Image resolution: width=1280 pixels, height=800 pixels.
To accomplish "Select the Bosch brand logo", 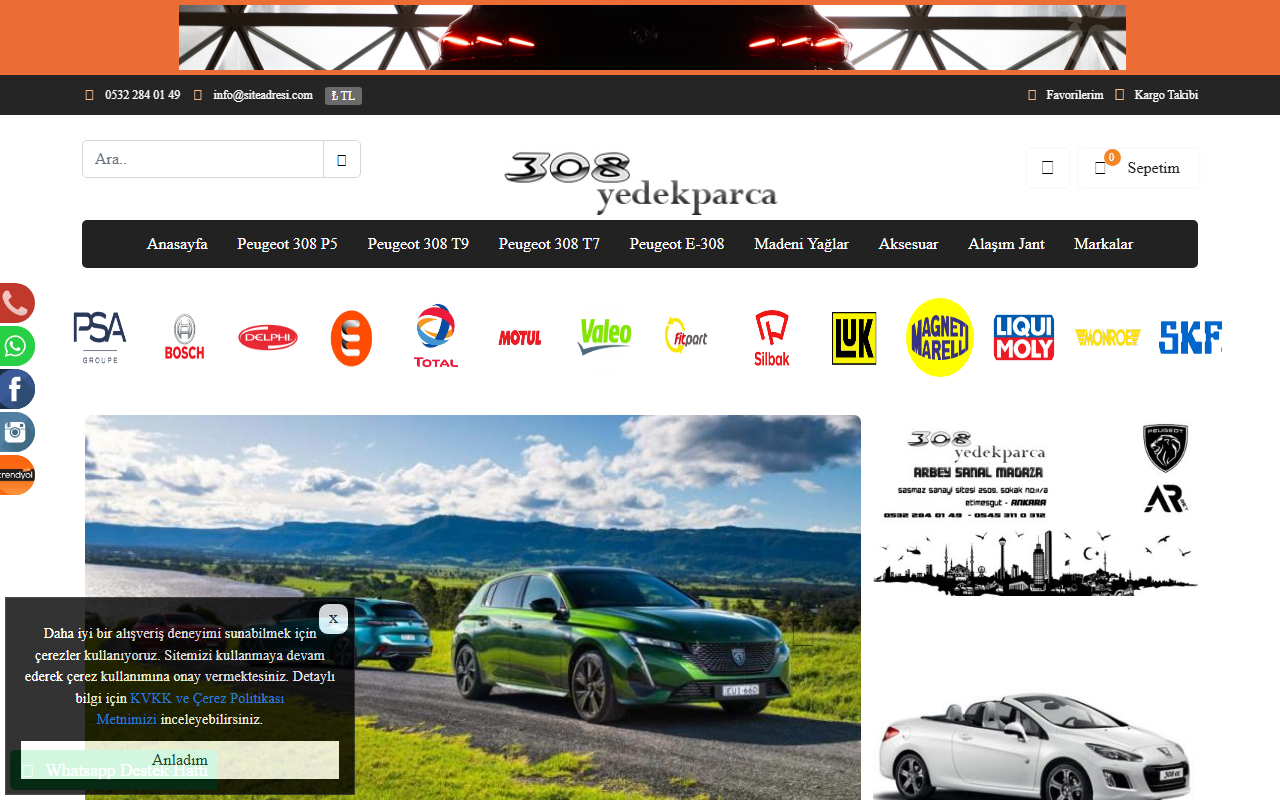I will [x=184, y=338].
